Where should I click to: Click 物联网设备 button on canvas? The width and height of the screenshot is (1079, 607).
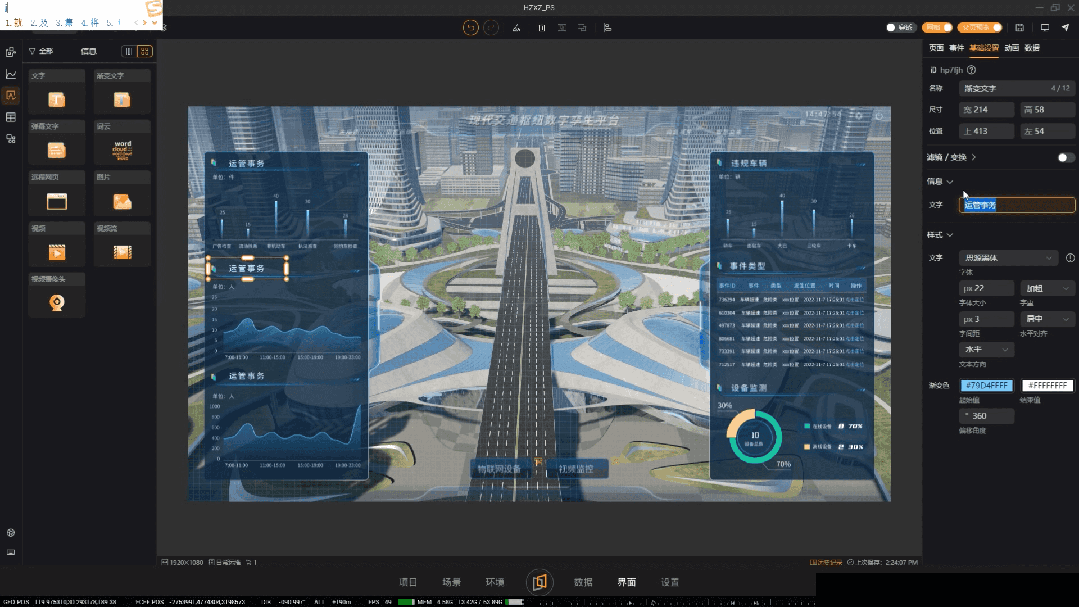500,469
